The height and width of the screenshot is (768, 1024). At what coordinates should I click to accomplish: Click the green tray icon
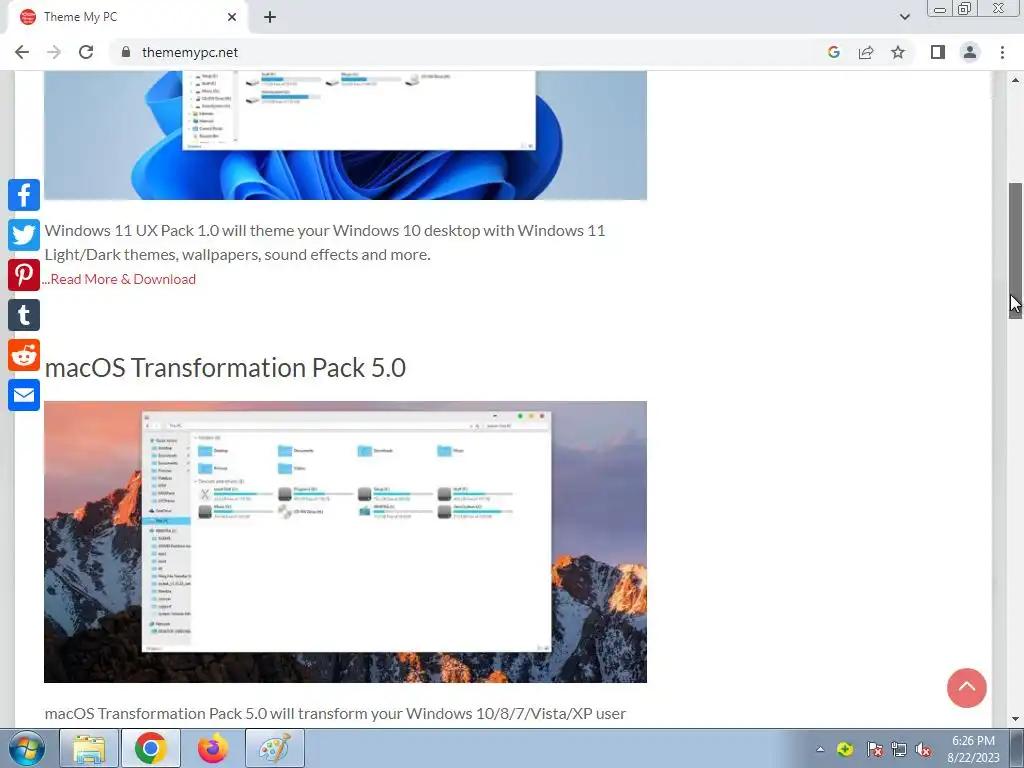[x=845, y=749]
